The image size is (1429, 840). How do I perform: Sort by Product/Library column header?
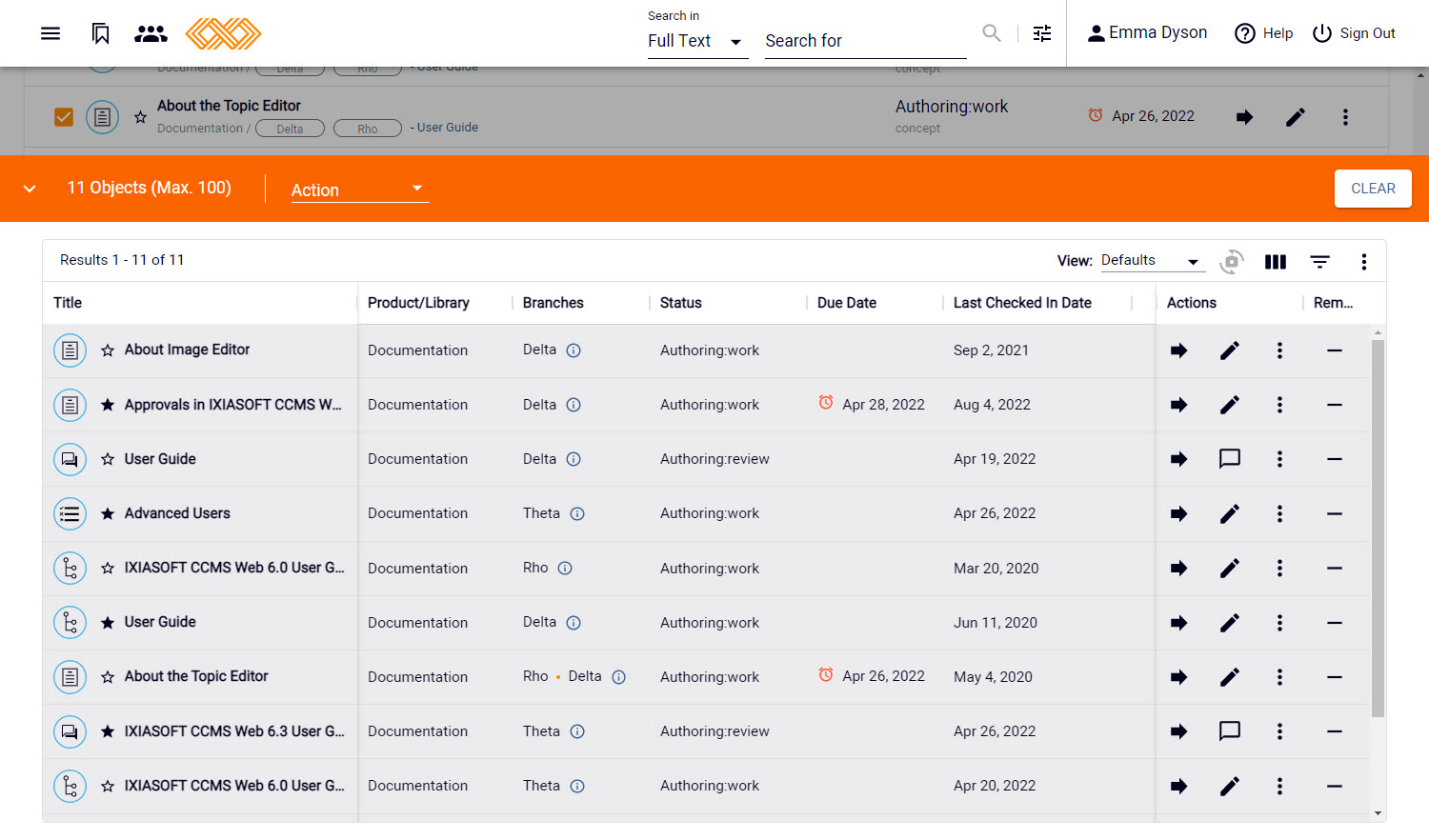click(x=418, y=303)
